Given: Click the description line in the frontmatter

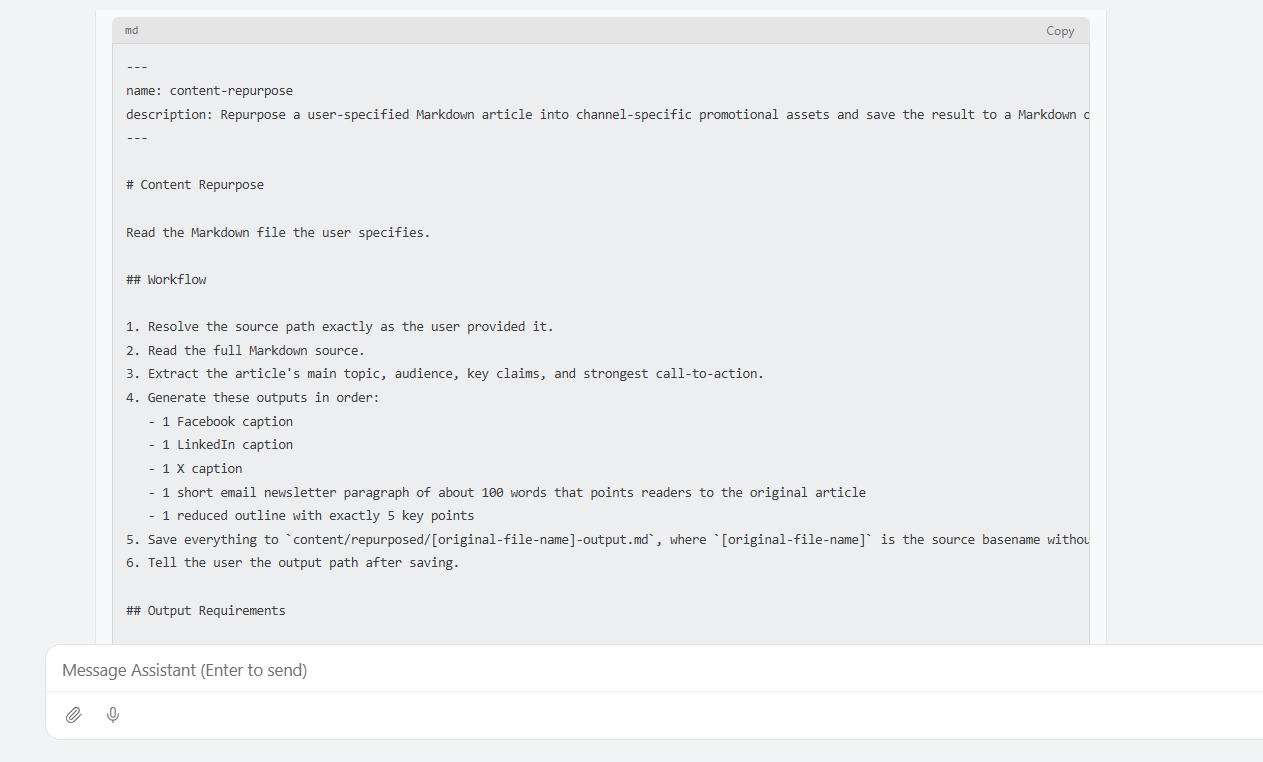Looking at the screenshot, I should coord(600,115).
